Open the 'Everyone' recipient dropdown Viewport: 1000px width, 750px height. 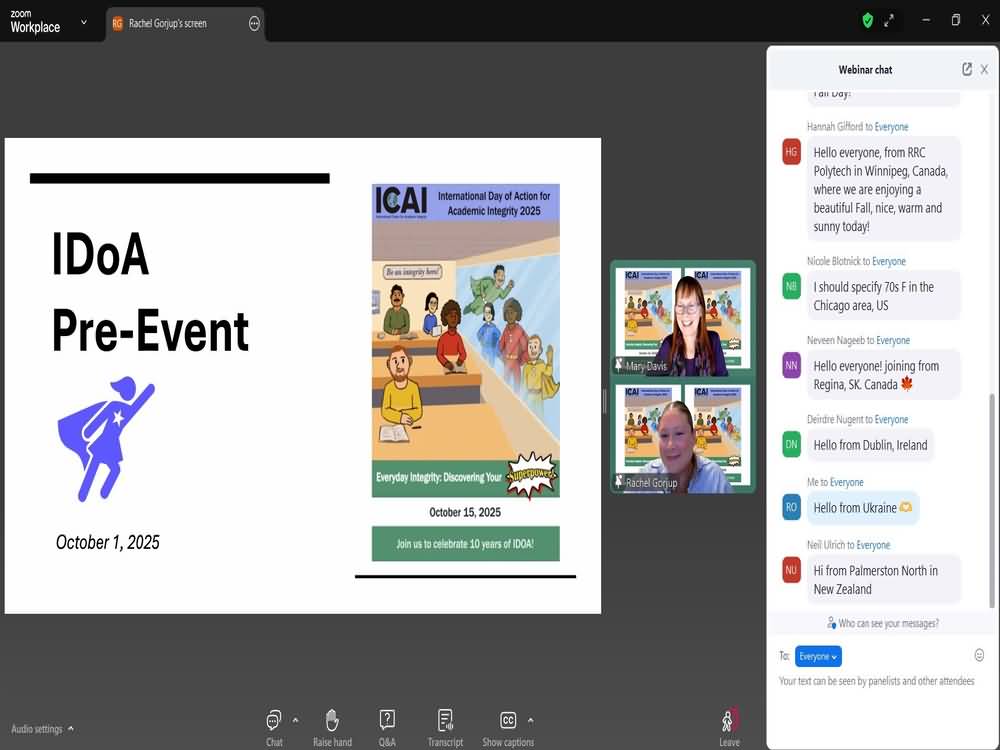click(818, 656)
